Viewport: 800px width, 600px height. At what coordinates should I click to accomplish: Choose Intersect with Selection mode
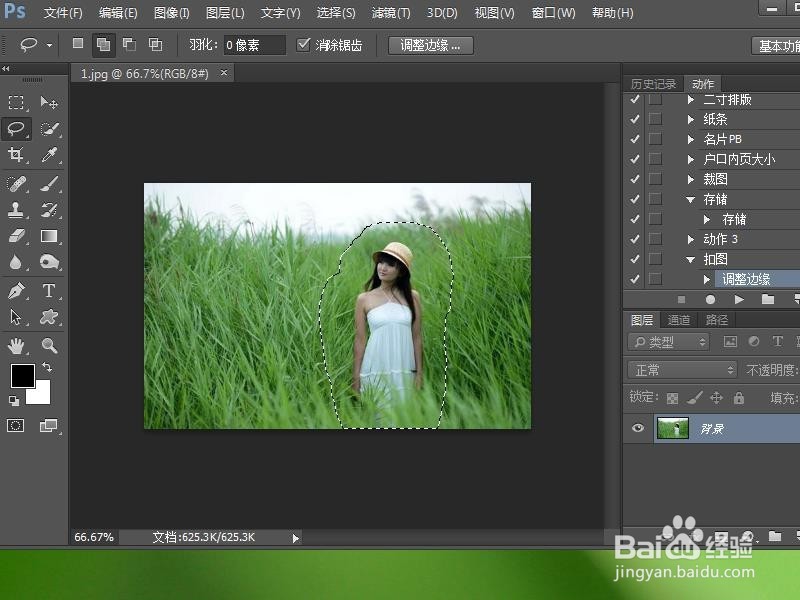[156, 44]
